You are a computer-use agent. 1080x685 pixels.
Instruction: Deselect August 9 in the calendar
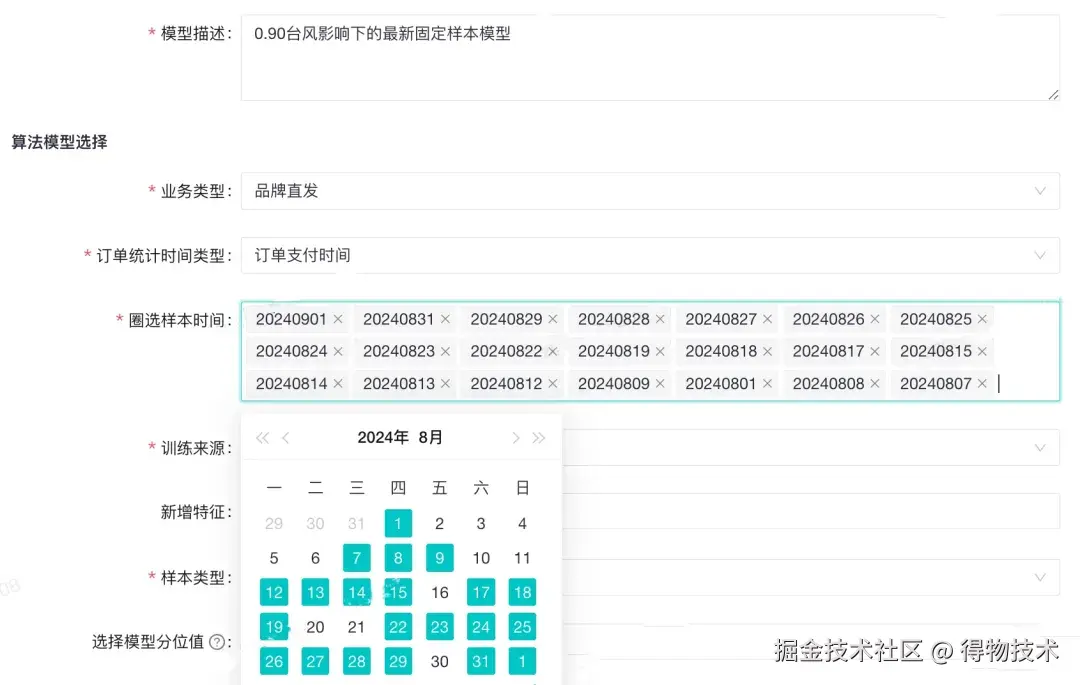(439, 558)
